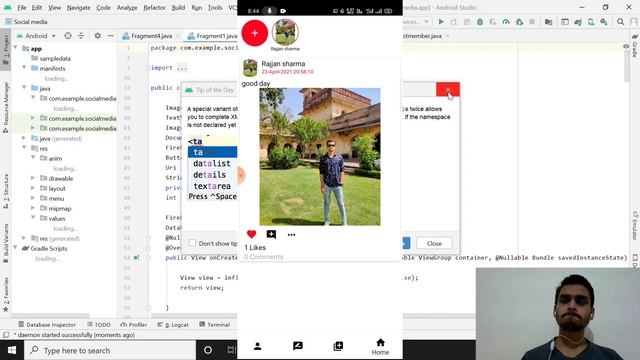This screenshot has width=640, height=360.
Task: Open Project panel settings gear
Action: (x=98, y=36)
